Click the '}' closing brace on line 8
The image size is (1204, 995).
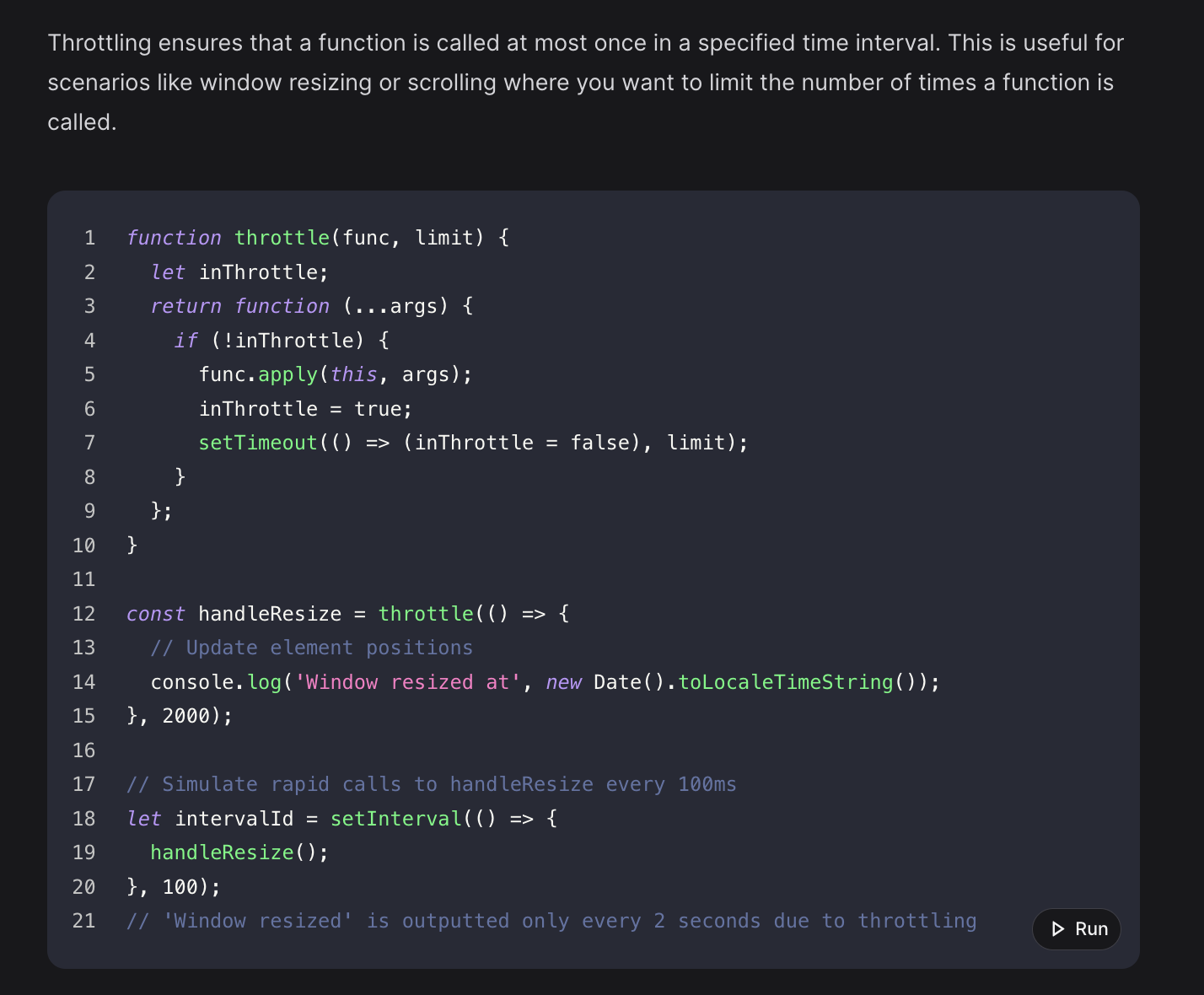point(180,477)
